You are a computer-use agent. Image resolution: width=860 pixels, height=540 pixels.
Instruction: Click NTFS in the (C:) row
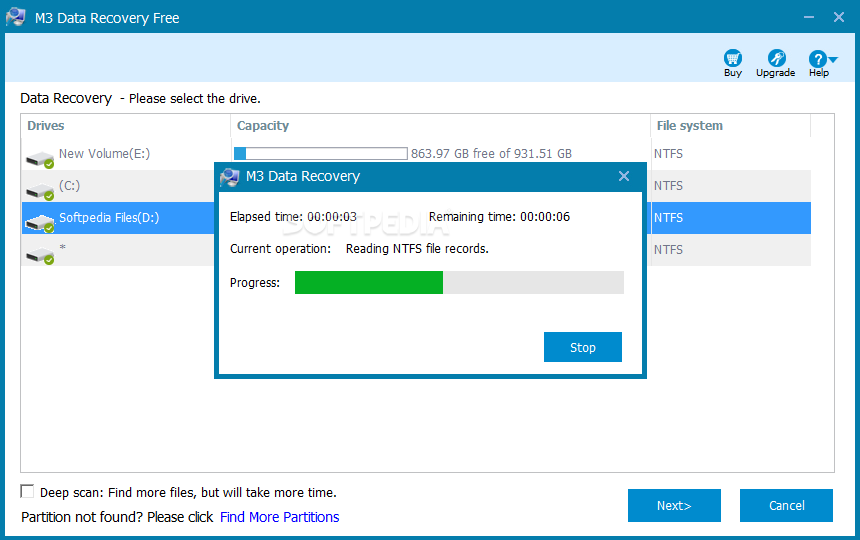668,186
